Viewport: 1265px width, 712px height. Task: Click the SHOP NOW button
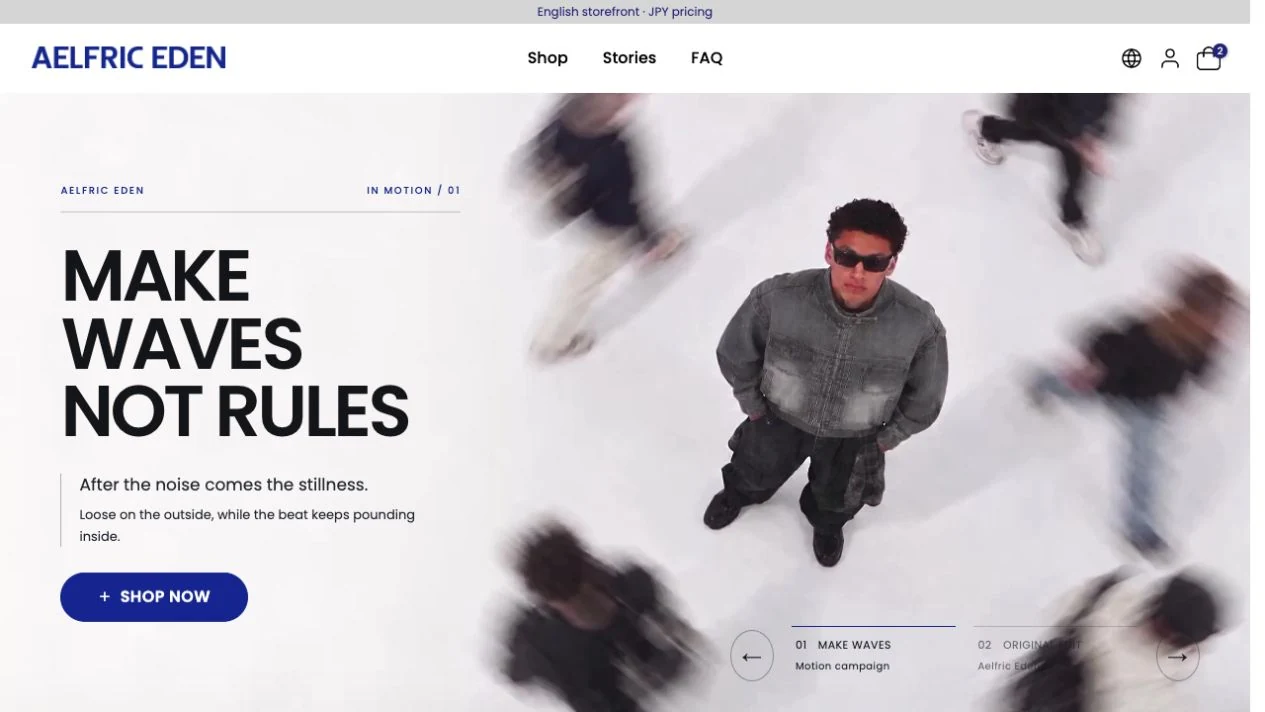coord(154,597)
